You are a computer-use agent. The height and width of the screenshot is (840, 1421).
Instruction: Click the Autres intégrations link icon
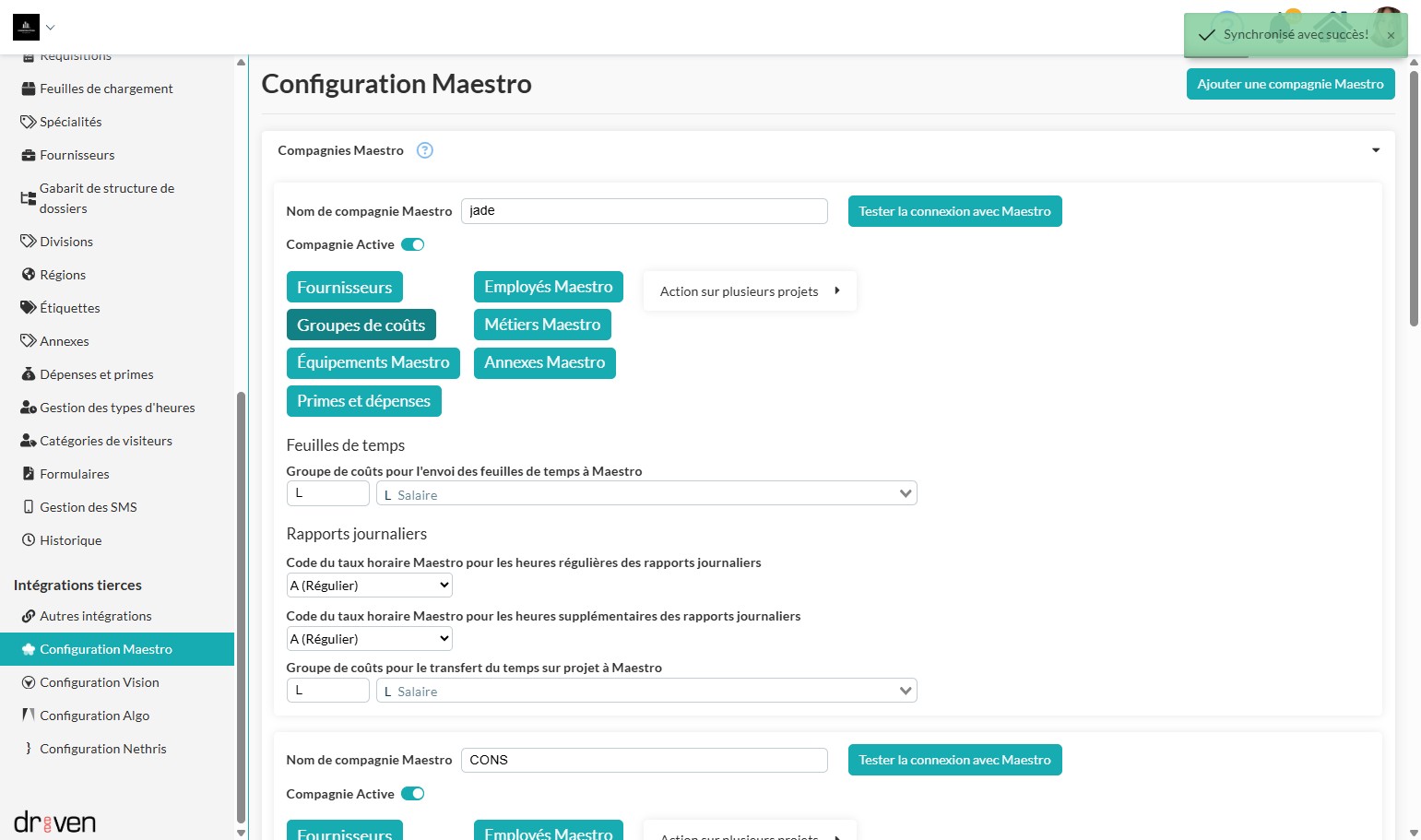tap(29, 616)
